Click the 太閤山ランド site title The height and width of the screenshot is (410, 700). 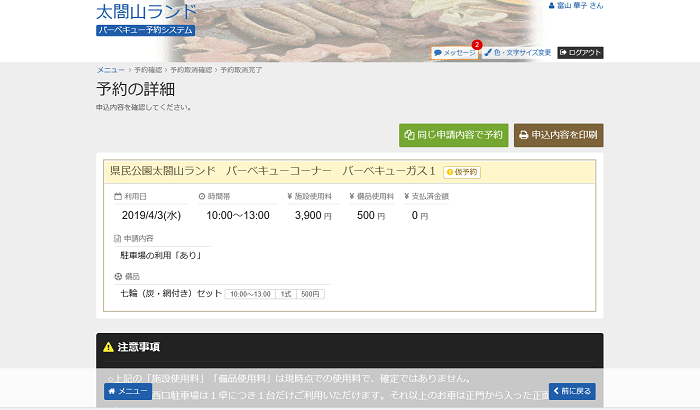click(146, 12)
